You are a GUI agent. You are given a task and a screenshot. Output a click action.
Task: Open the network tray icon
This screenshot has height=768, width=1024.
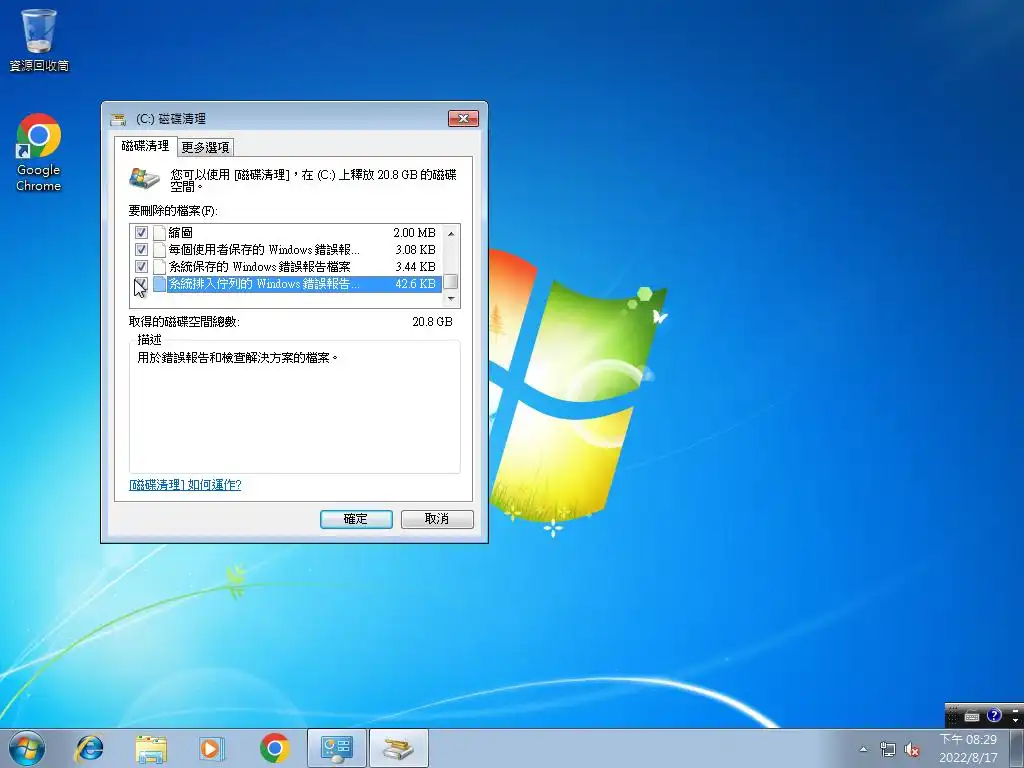(x=888, y=749)
